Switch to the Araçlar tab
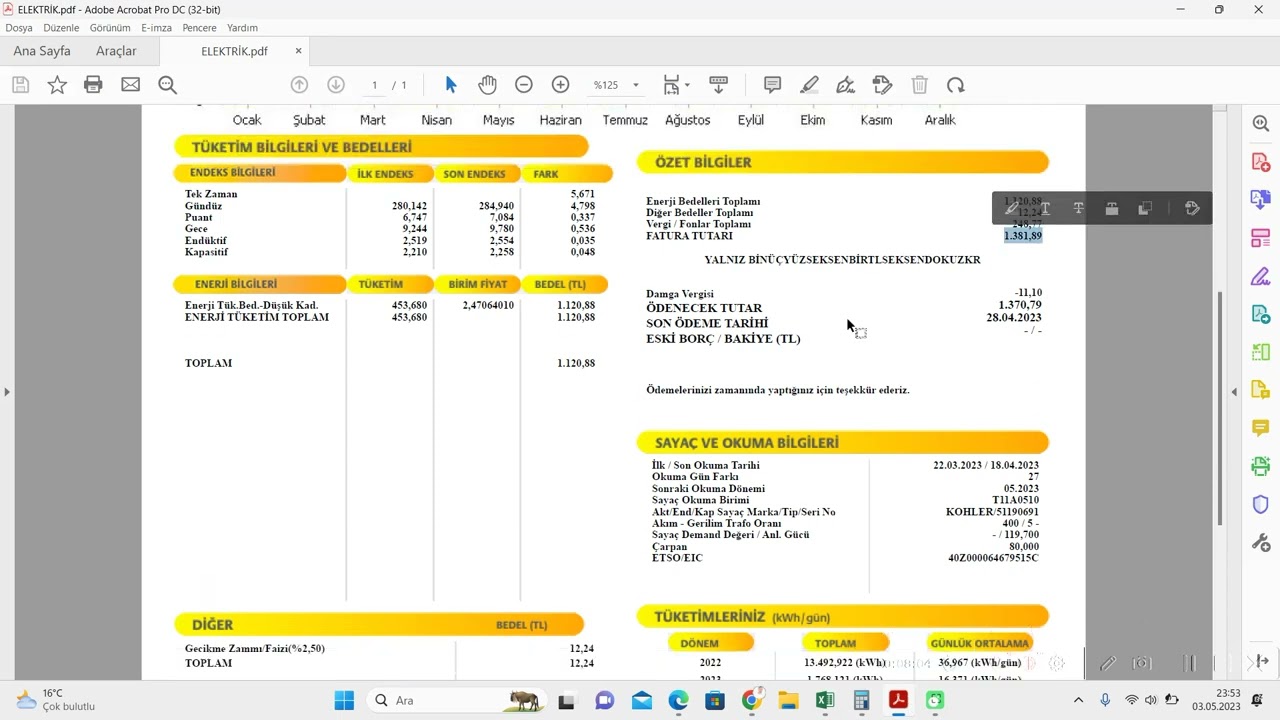 pyautogui.click(x=116, y=51)
